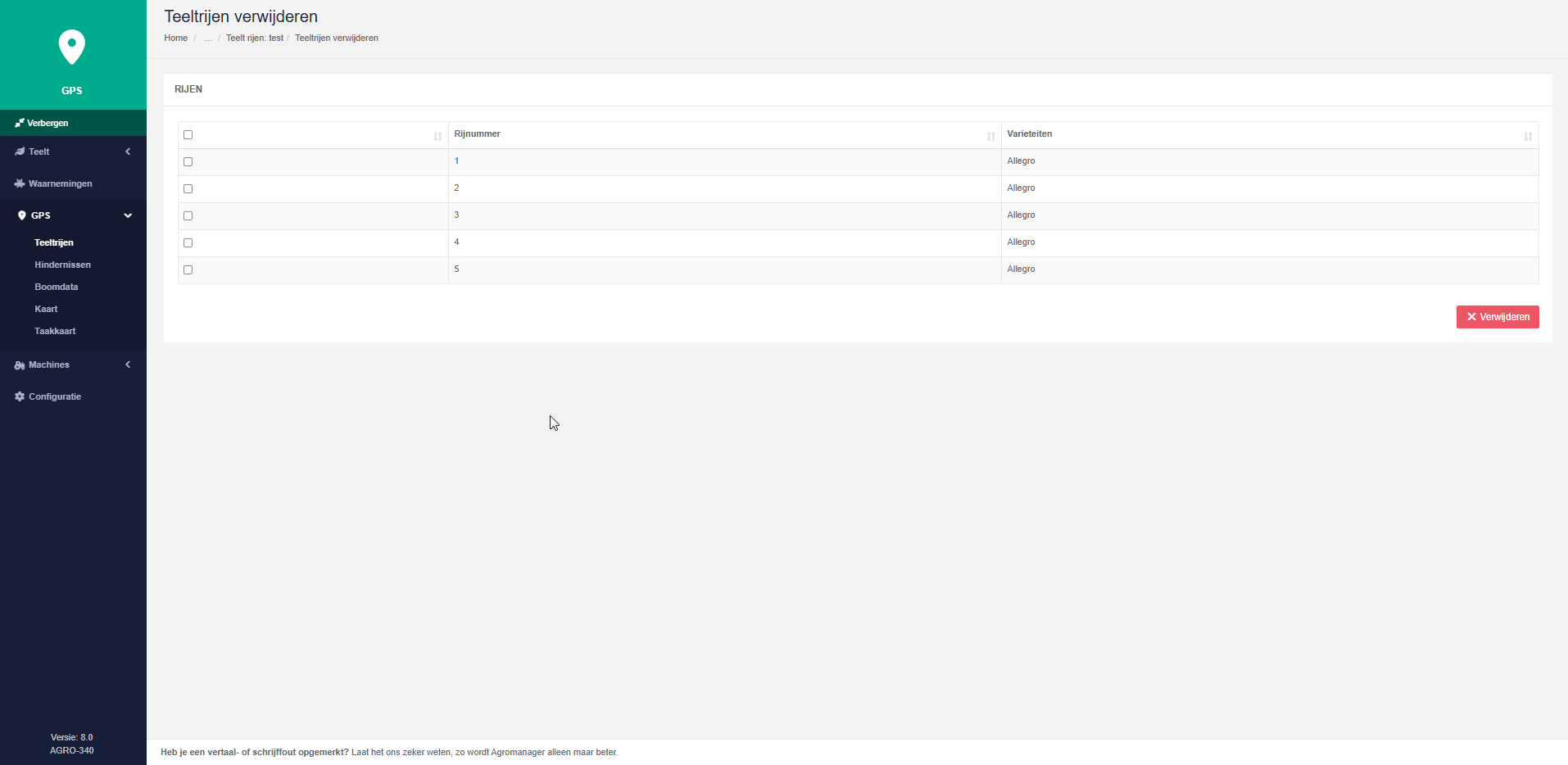This screenshot has width=1568, height=765.
Task: Check the box for row 2
Action: [x=188, y=189]
